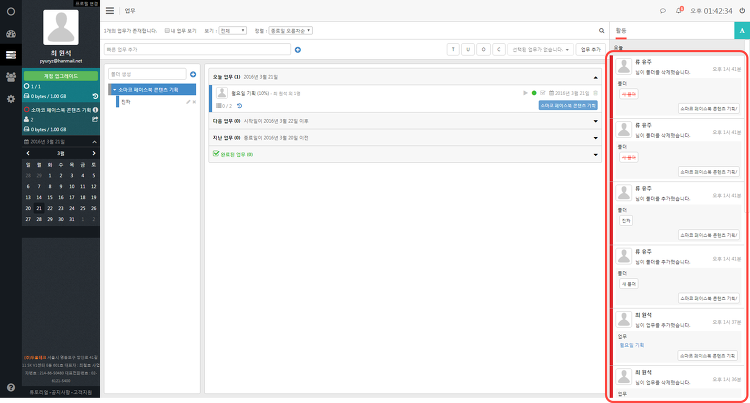
Task: Select the 활동 tab in right panel
Action: coord(621,31)
